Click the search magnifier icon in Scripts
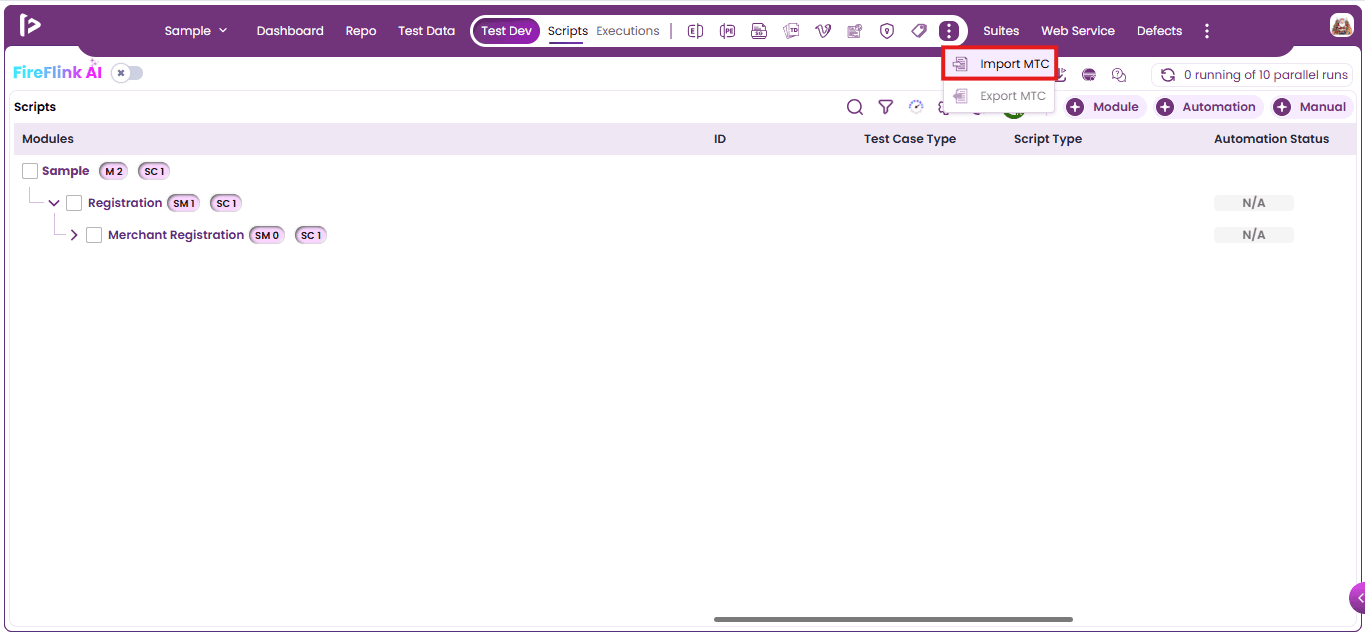Viewport: 1365px width, 633px height. (855, 107)
